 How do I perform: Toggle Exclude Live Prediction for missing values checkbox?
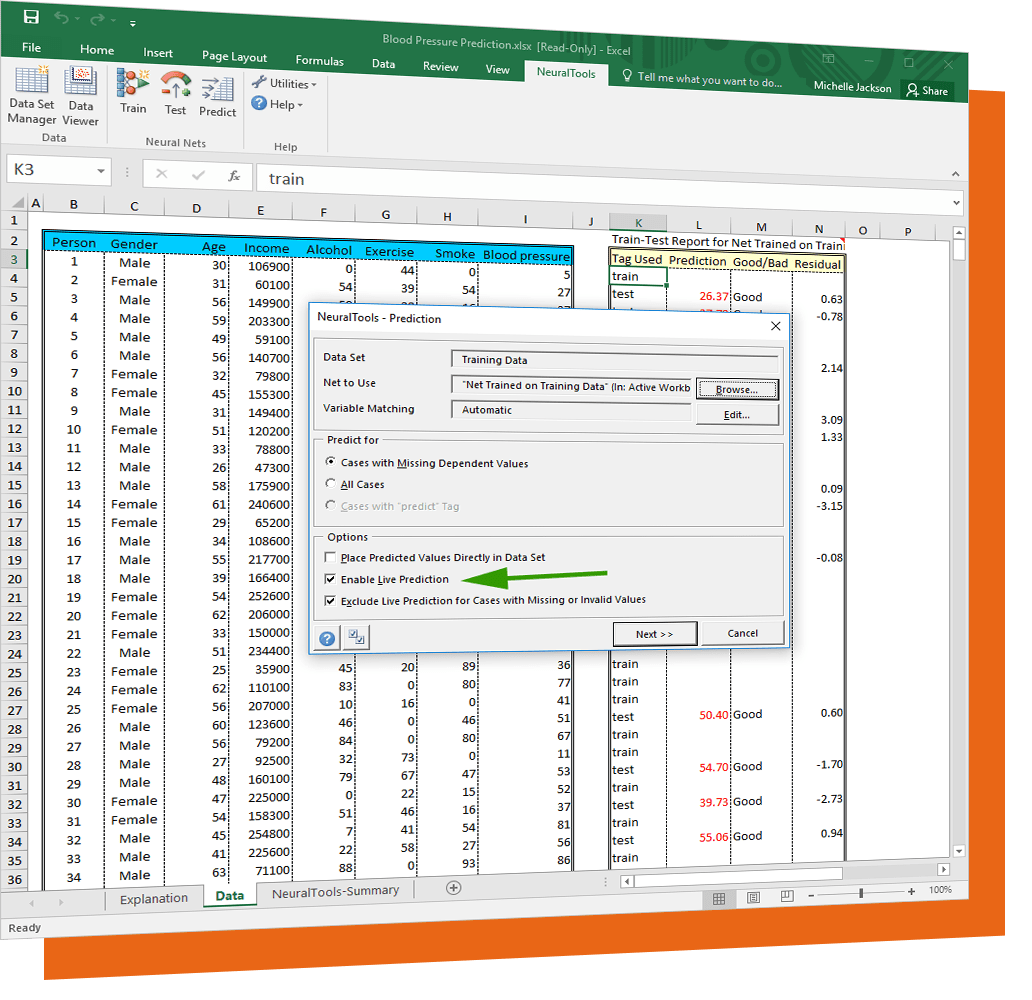[x=330, y=600]
